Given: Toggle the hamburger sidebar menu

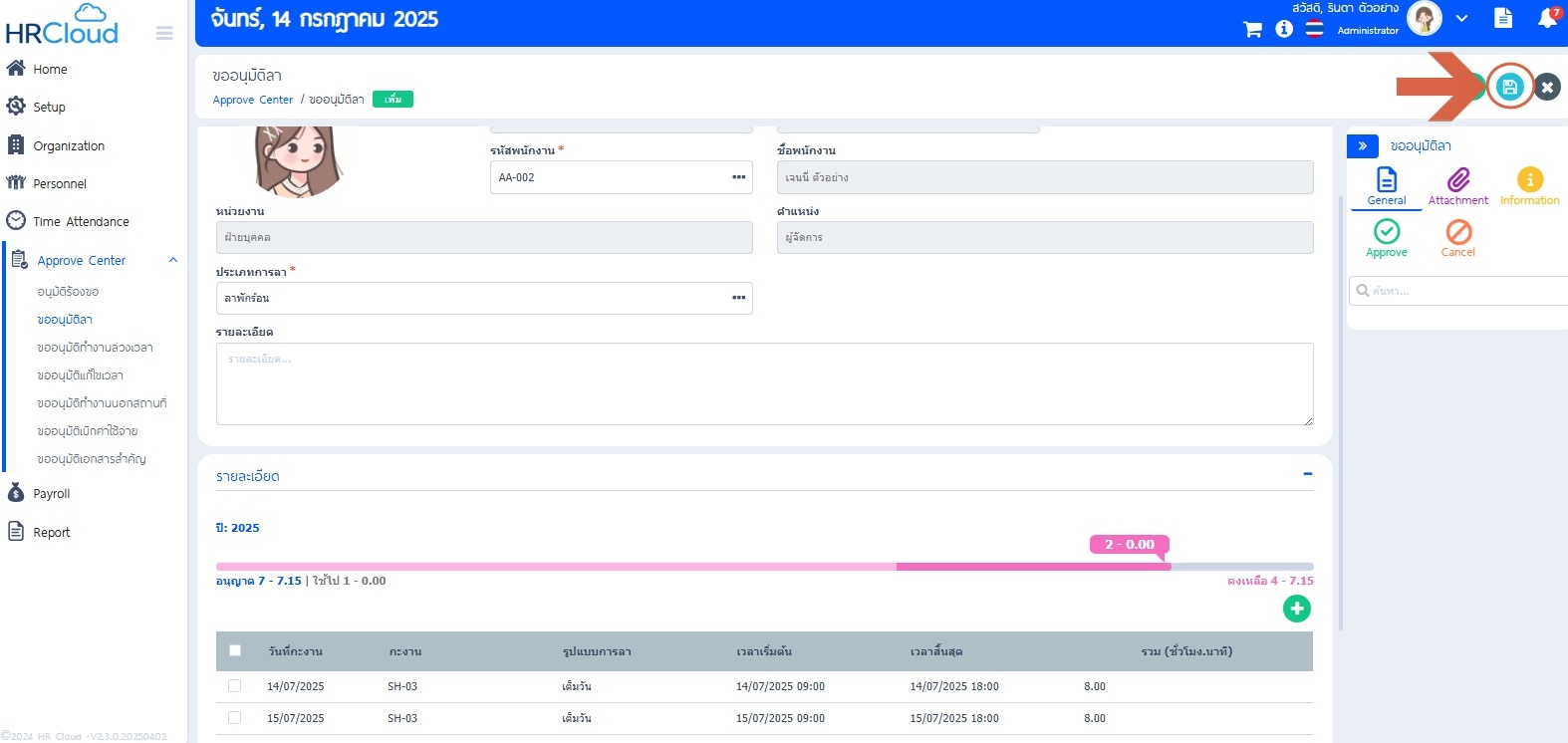Looking at the screenshot, I should pyautogui.click(x=164, y=34).
